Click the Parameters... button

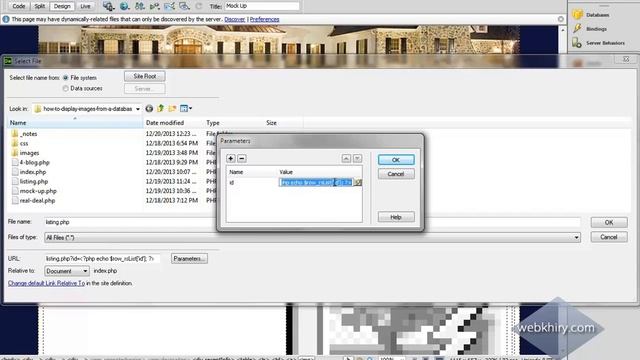click(x=189, y=259)
